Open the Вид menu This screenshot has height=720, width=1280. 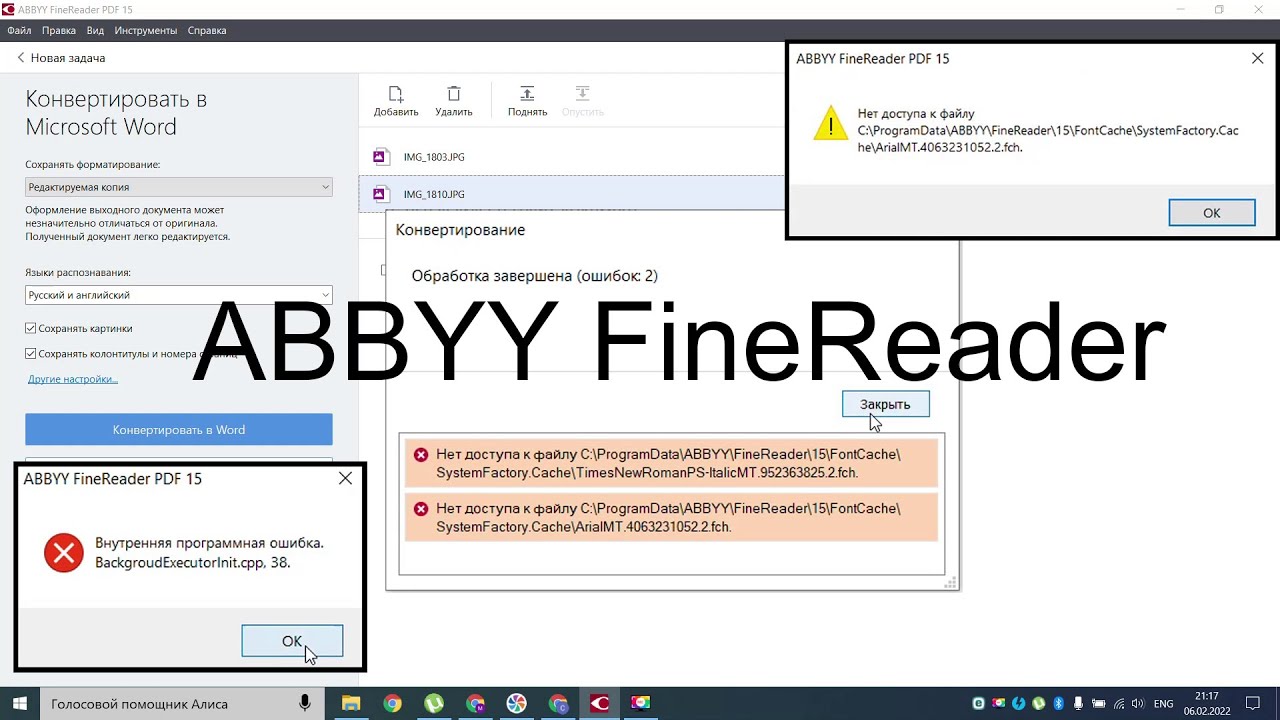tap(95, 31)
